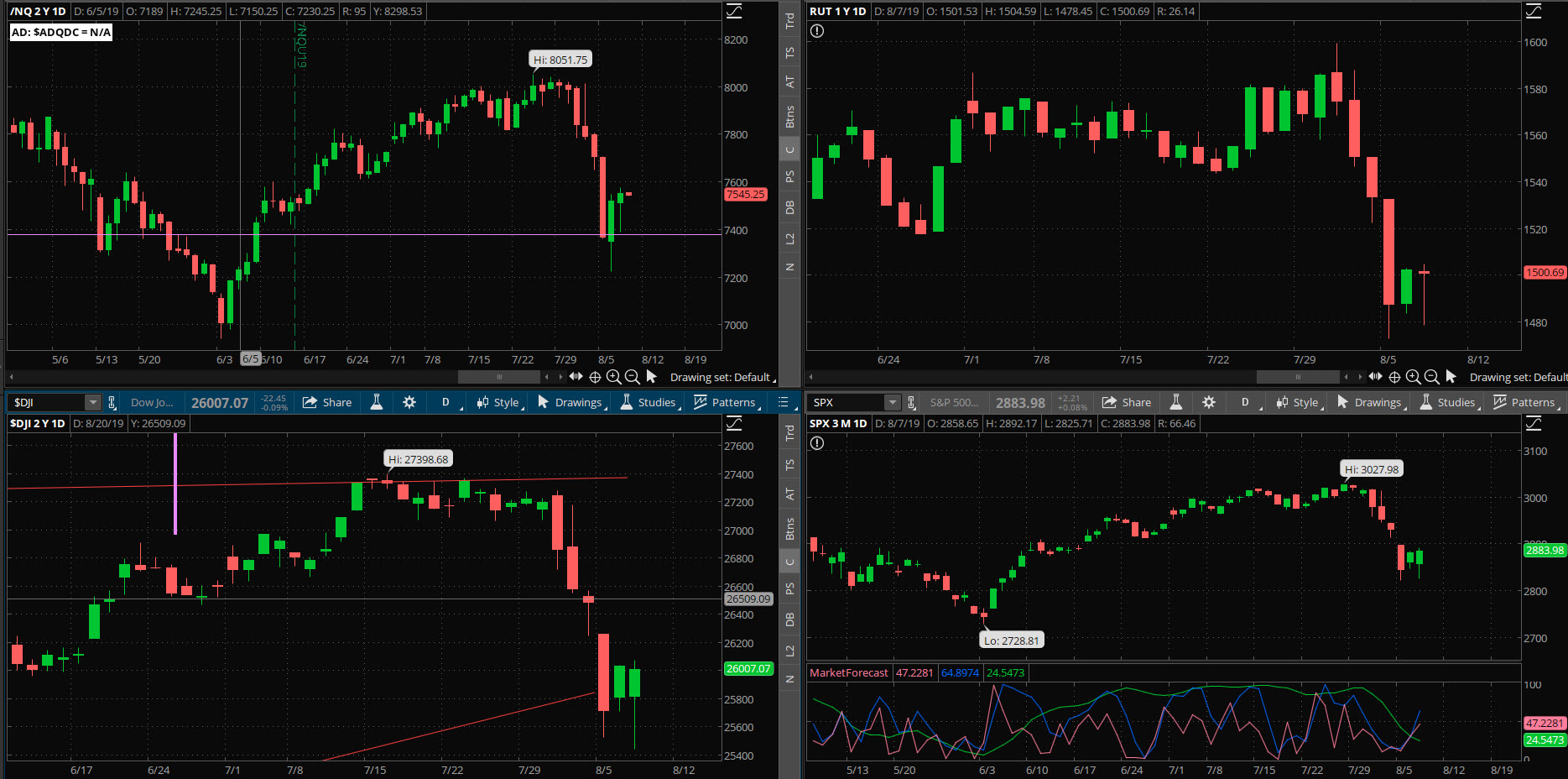Viewport: 1568px width, 779px height.
Task: Click the SPX symbol input field
Action: click(x=847, y=403)
